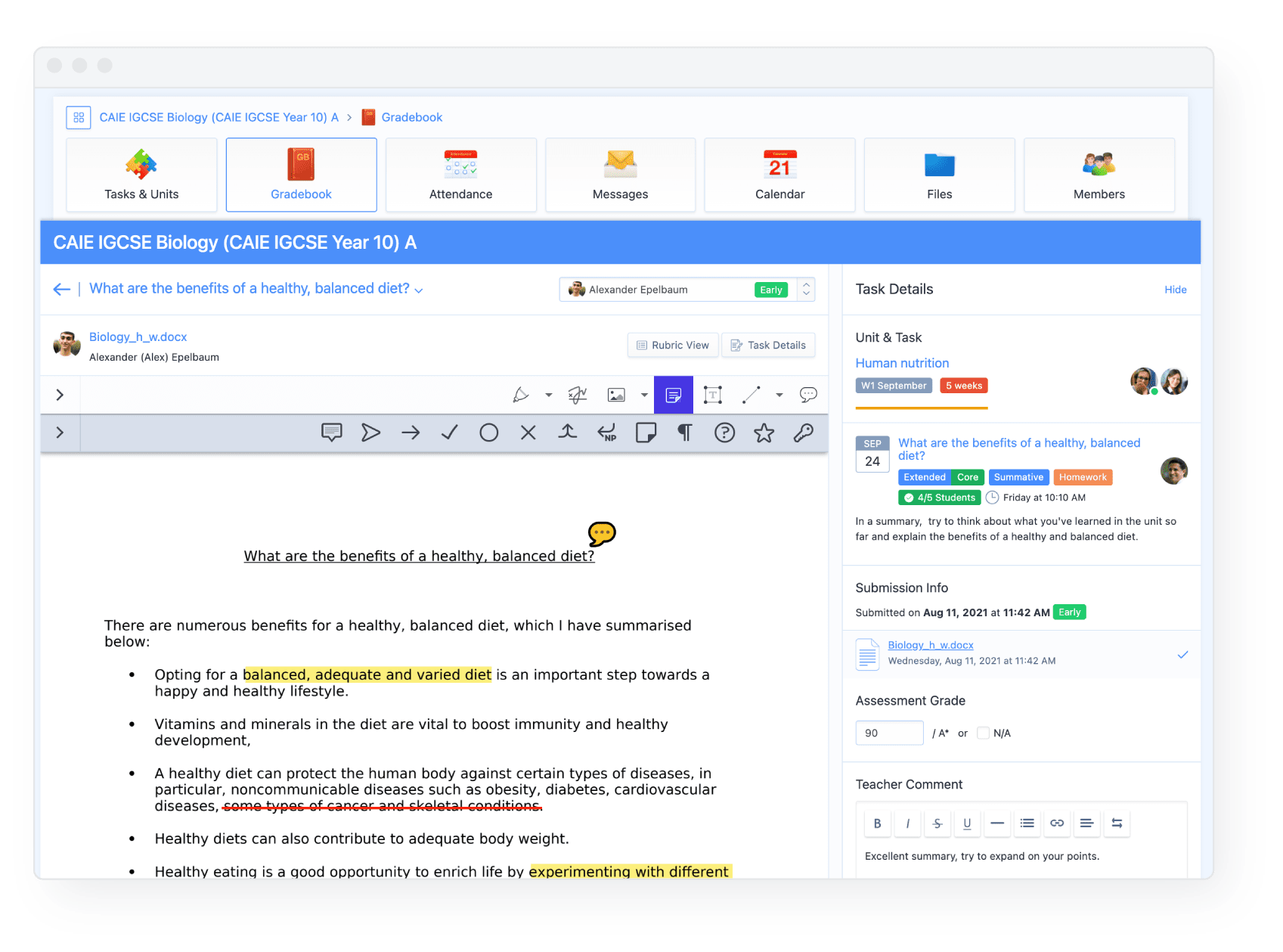Insert the circle stamp
Image resolution: width=1283 pixels, height=952 pixels.
coord(489,433)
